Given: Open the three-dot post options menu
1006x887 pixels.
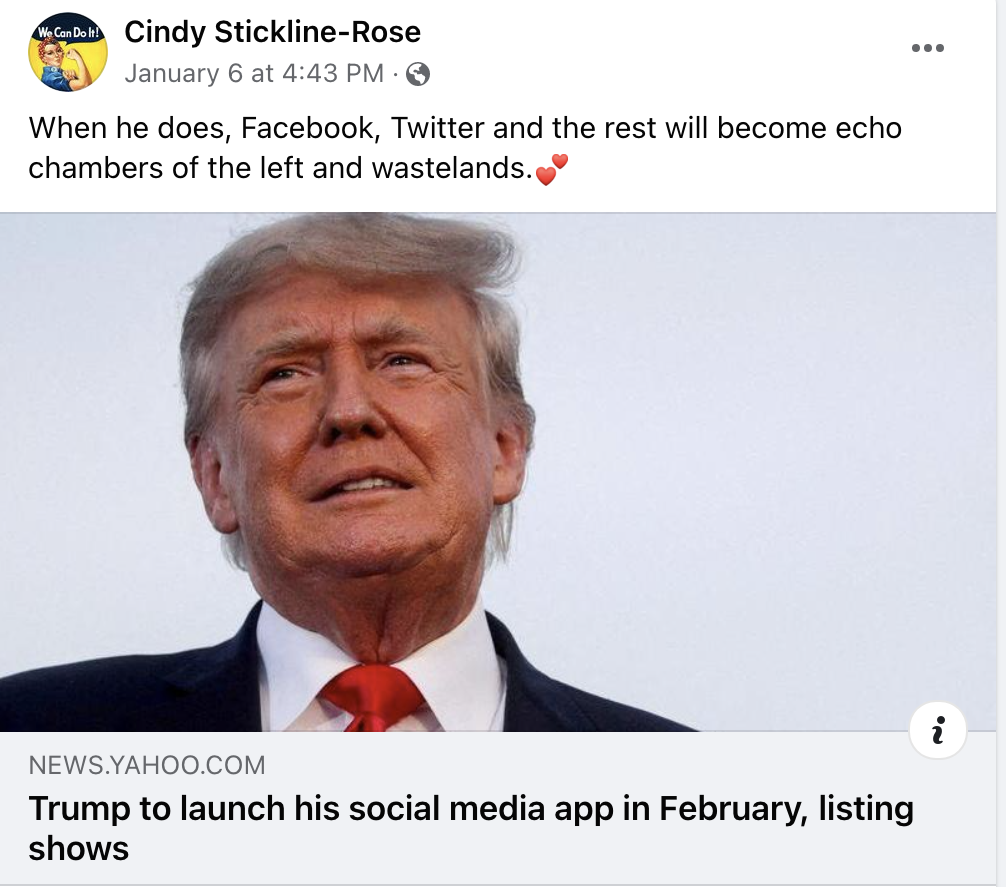Looking at the screenshot, I should tap(927, 49).
